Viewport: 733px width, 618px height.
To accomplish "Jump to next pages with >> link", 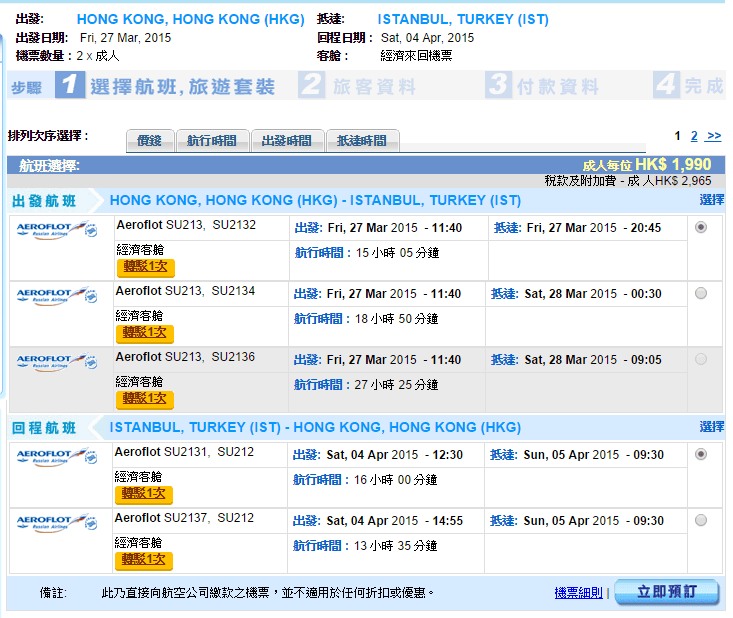I will 714,136.
